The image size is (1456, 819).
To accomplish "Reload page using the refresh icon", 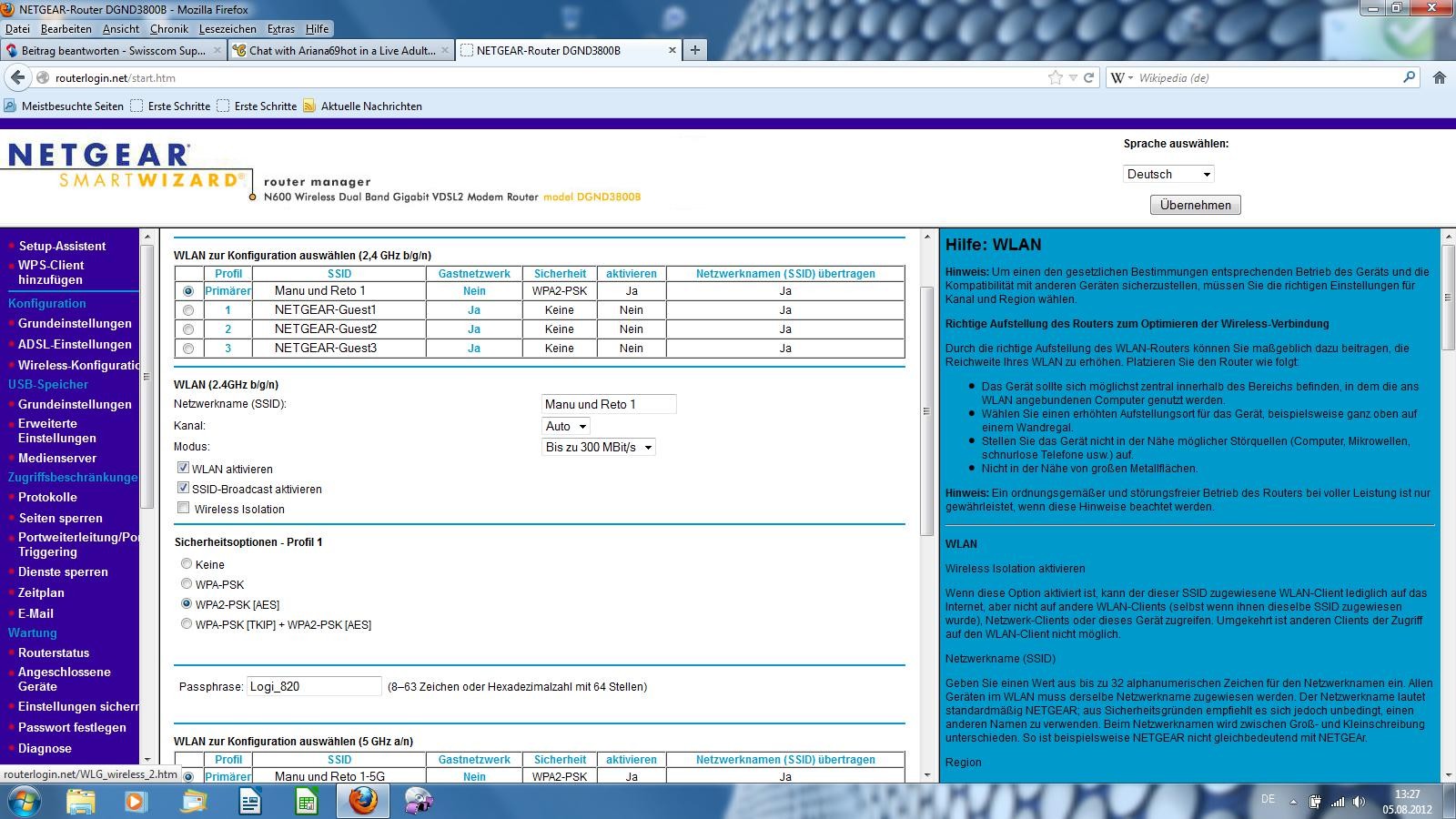I will 1088,77.
